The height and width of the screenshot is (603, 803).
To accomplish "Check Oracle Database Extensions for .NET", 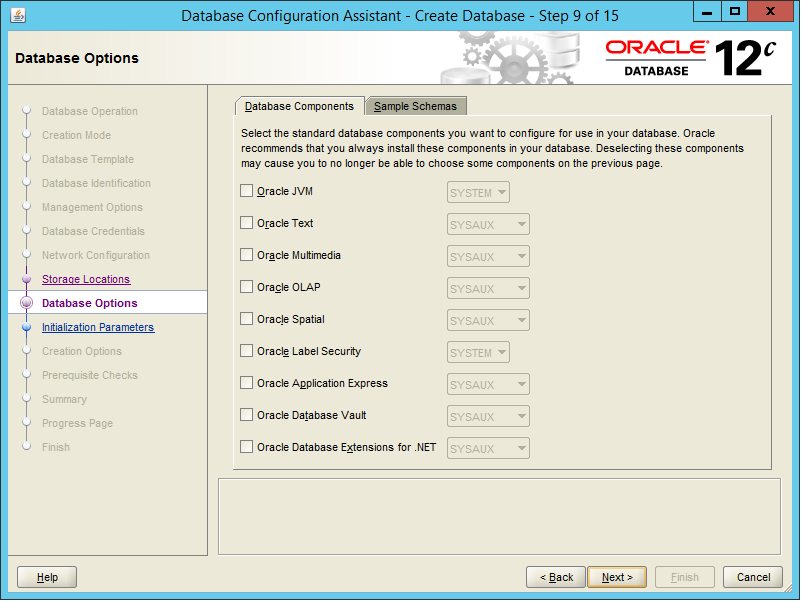I will point(246,447).
